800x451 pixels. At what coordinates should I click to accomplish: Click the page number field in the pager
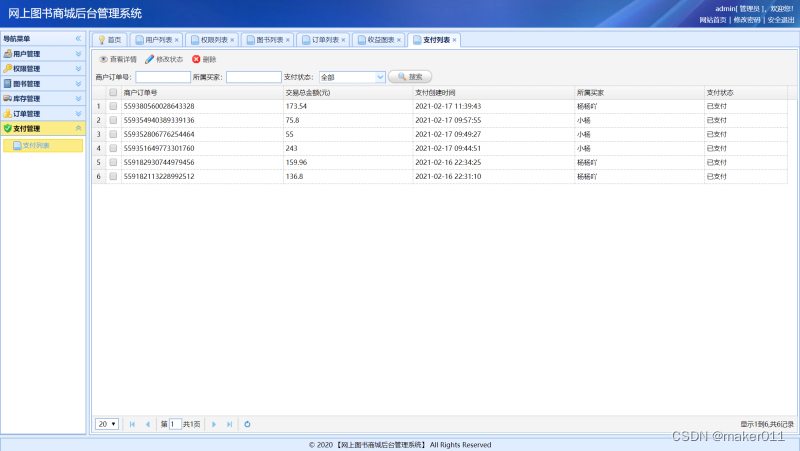click(x=175, y=424)
